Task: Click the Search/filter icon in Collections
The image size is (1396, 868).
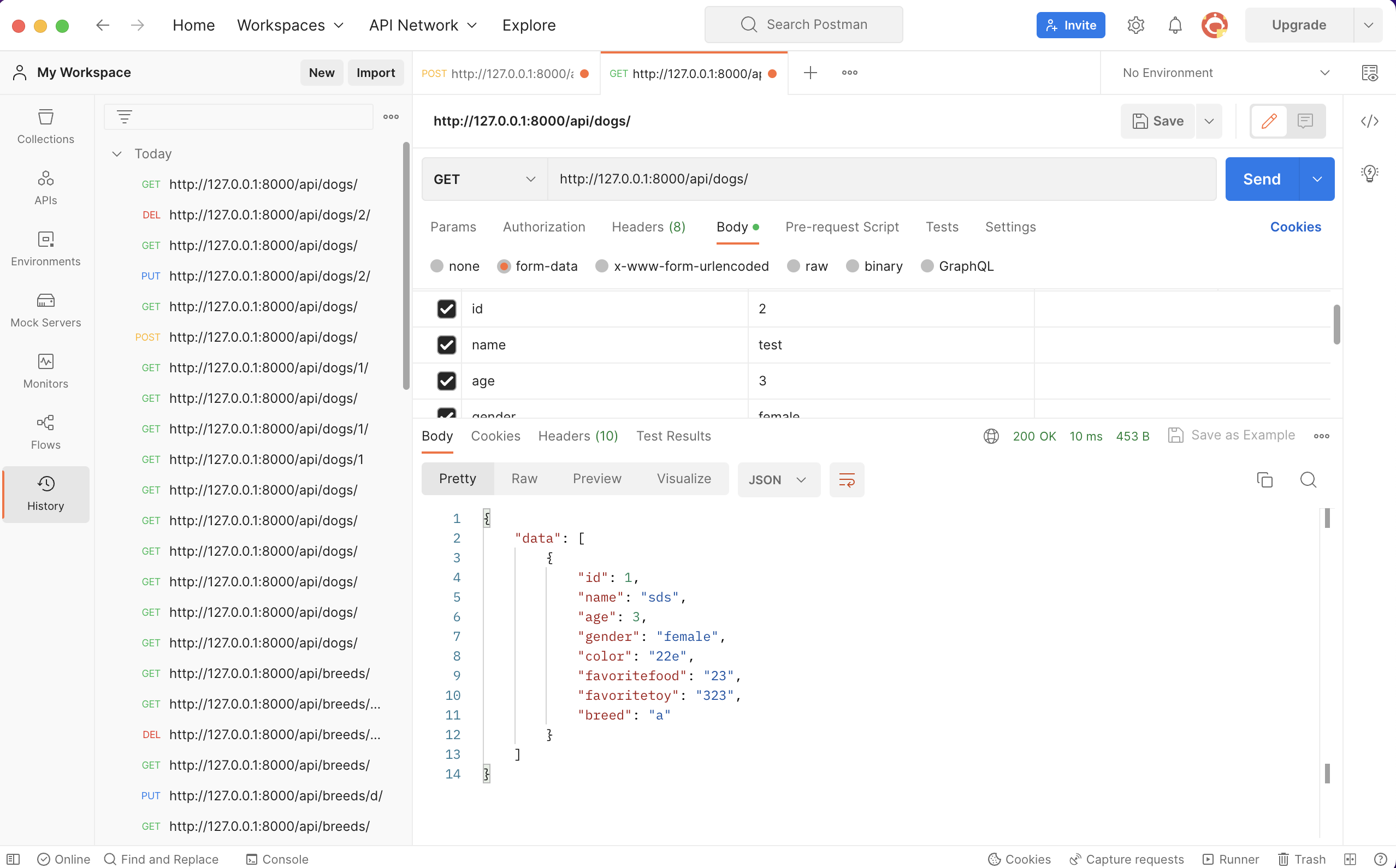Action: pos(124,117)
